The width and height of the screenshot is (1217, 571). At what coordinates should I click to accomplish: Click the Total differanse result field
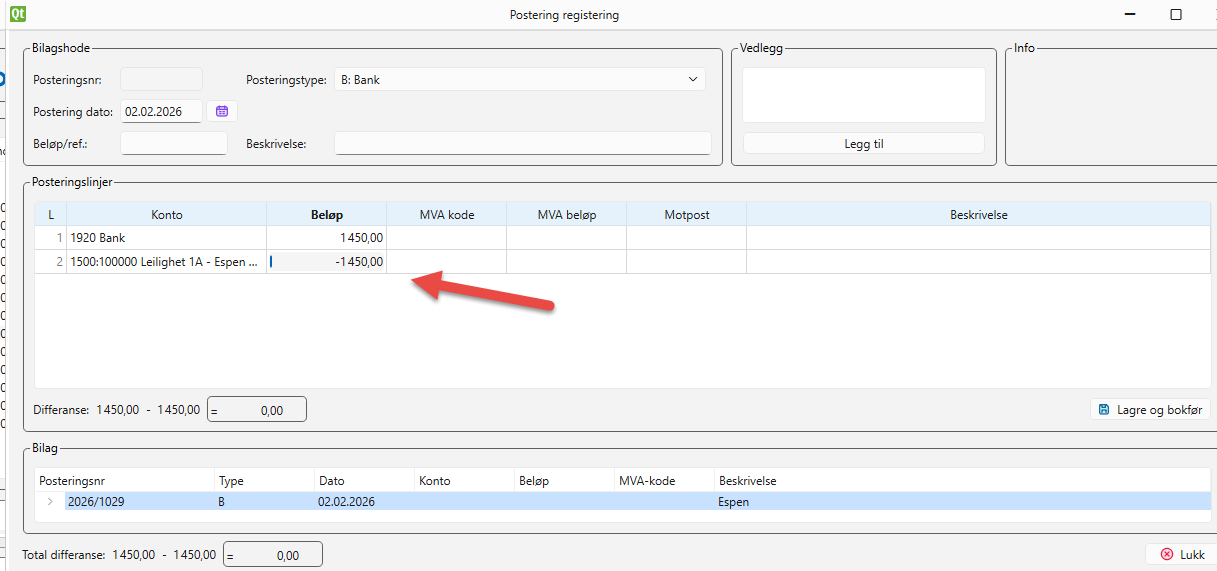click(x=273, y=554)
